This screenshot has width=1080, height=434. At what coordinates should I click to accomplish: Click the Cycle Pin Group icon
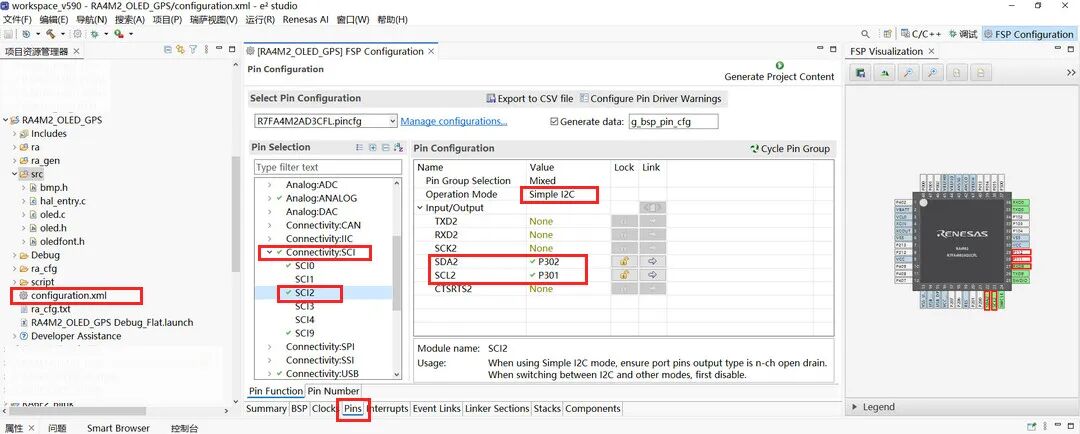point(754,149)
